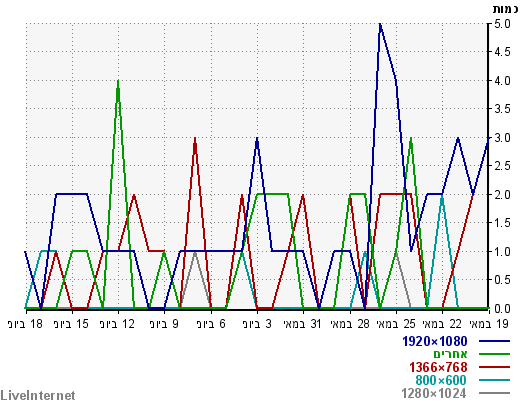The width and height of the screenshot is (520, 405).
Task: Click the 1920×1080 legend label
Action: pyautogui.click(x=435, y=341)
